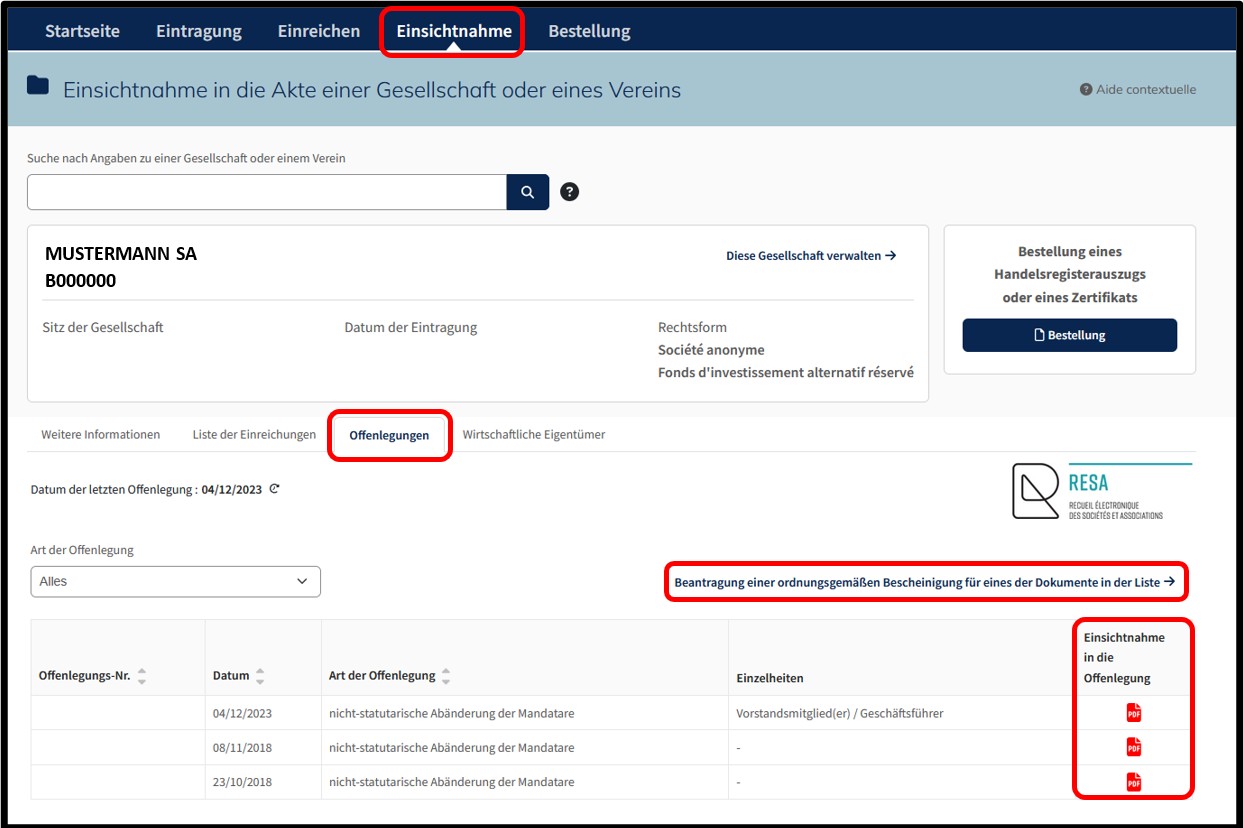Focus the company search input field
This screenshot has height=828, width=1243.
[267, 192]
